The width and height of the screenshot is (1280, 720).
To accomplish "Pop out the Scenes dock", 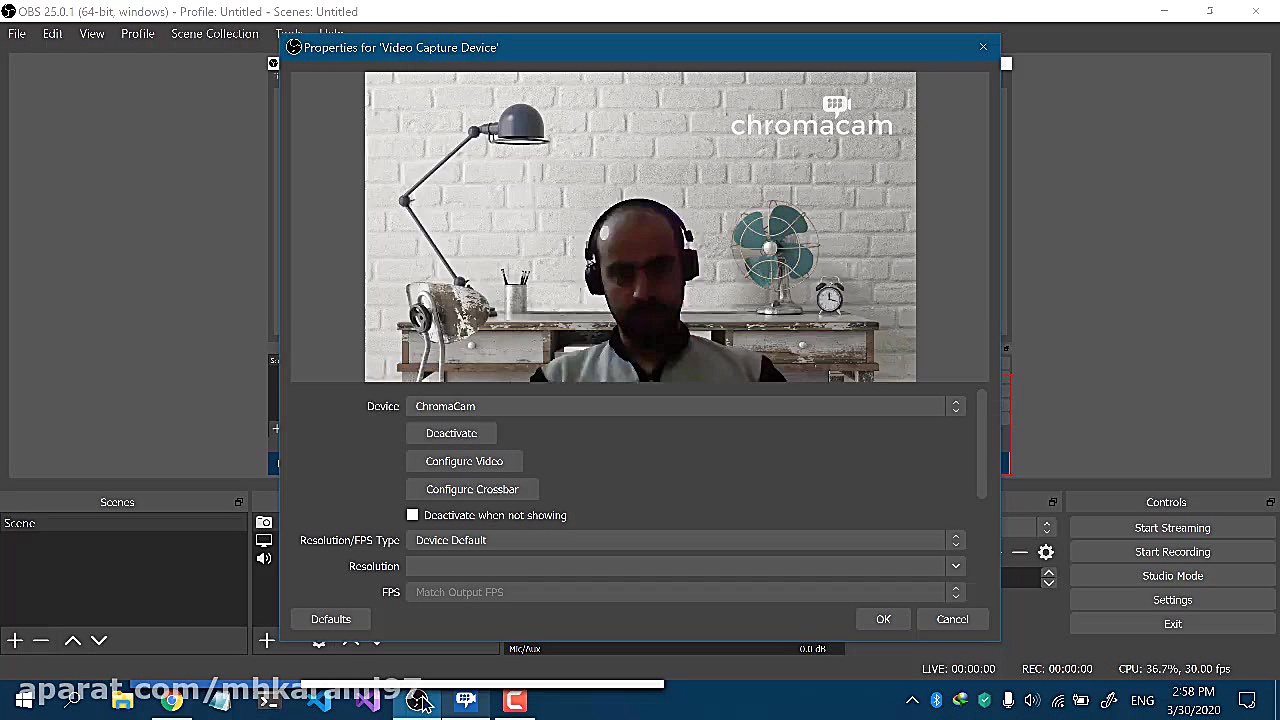I will coord(238,502).
